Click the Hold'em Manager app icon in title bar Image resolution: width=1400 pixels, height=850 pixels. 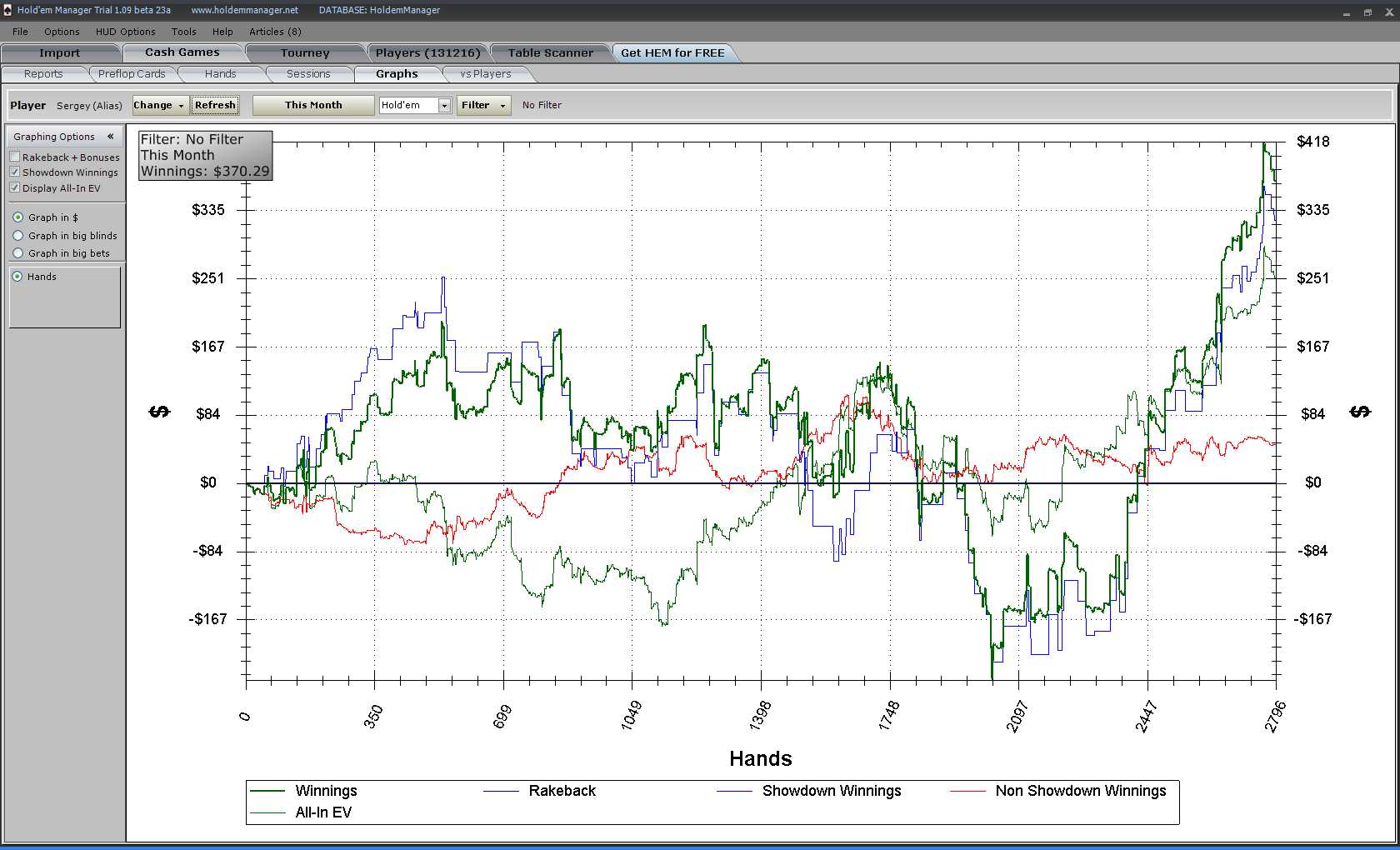click(7, 10)
